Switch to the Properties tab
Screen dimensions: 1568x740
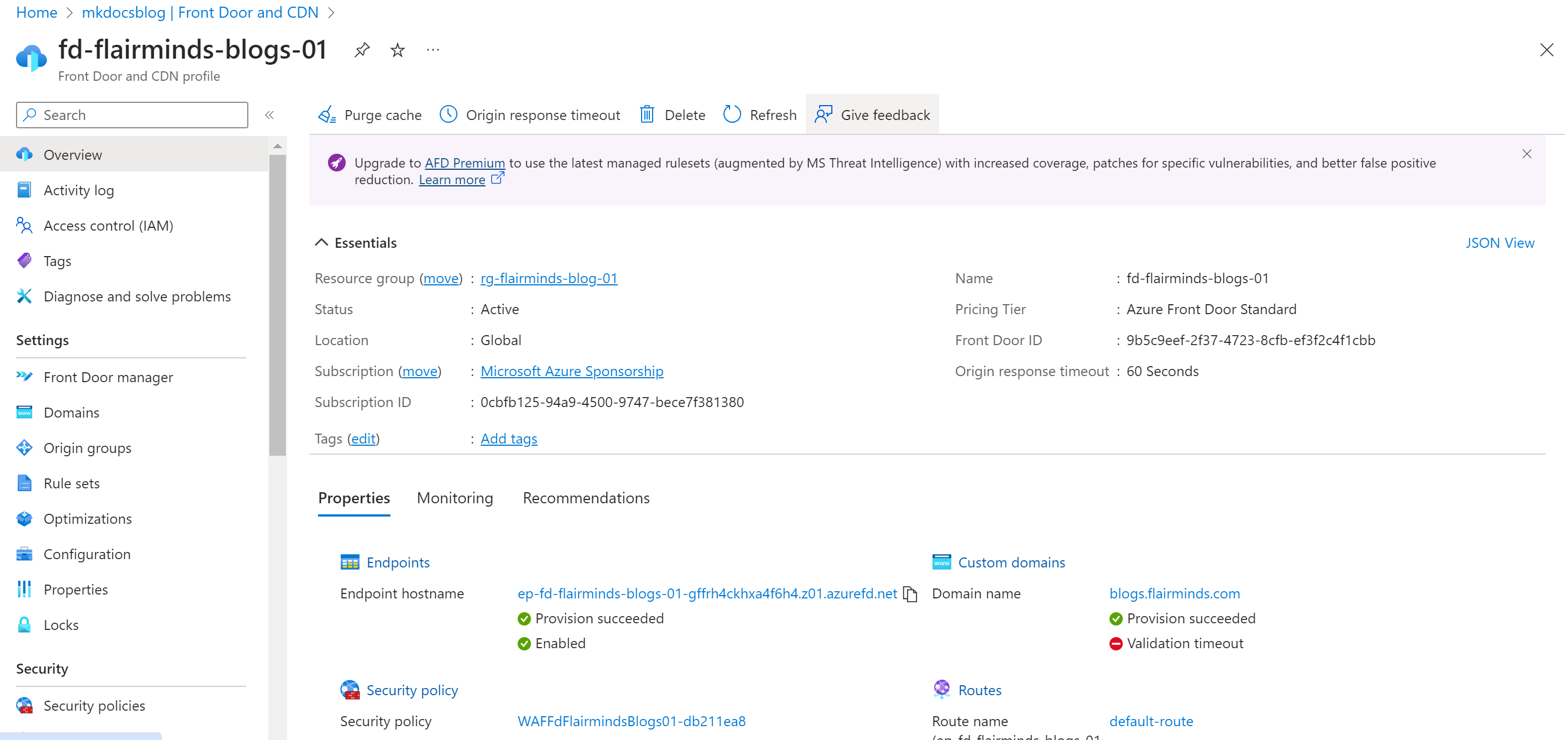[353, 498]
